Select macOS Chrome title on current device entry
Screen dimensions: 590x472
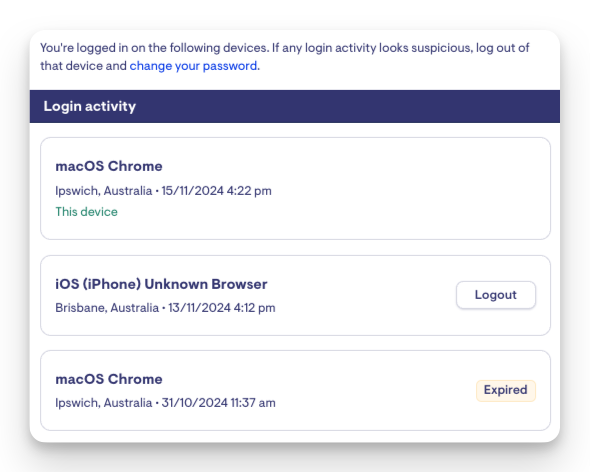[109, 166]
